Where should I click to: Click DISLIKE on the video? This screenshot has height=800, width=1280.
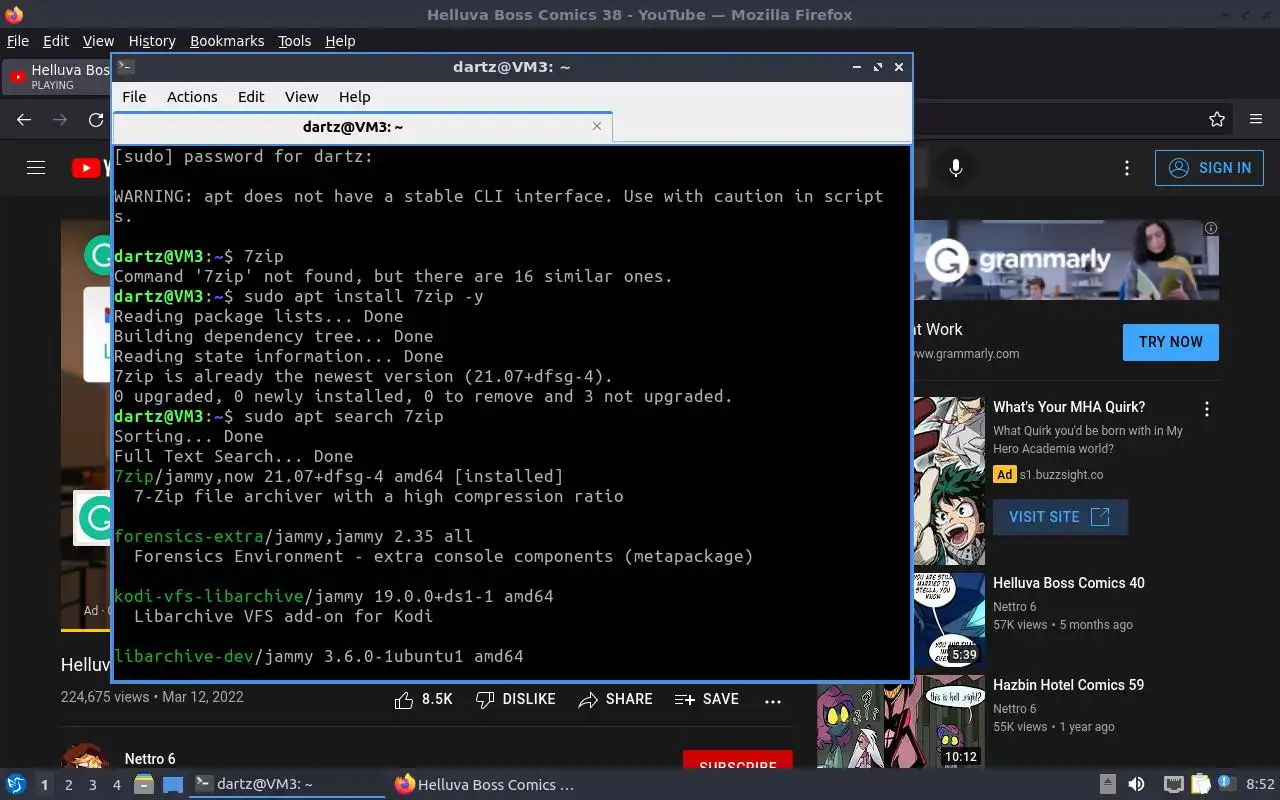[x=516, y=700]
